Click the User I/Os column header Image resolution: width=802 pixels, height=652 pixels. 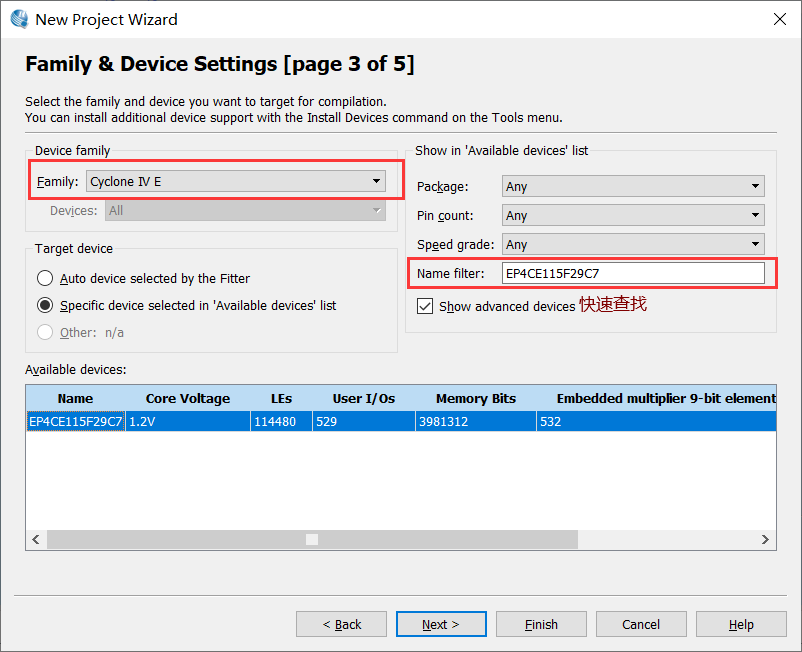point(364,398)
